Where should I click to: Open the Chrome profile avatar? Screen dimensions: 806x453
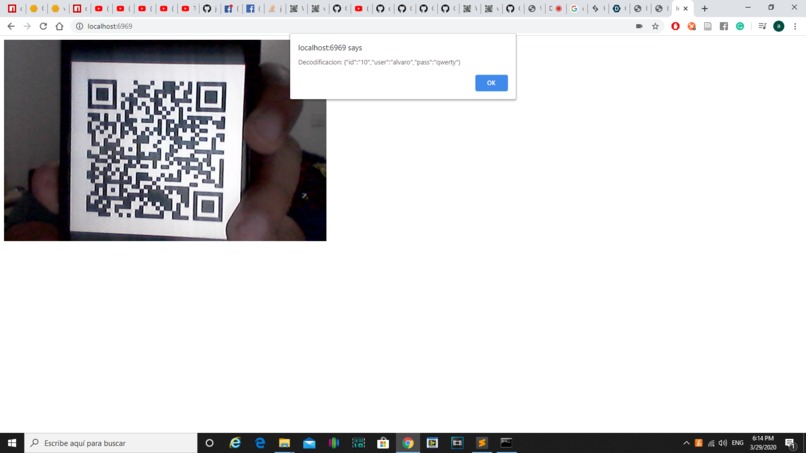pyautogui.click(x=779, y=26)
